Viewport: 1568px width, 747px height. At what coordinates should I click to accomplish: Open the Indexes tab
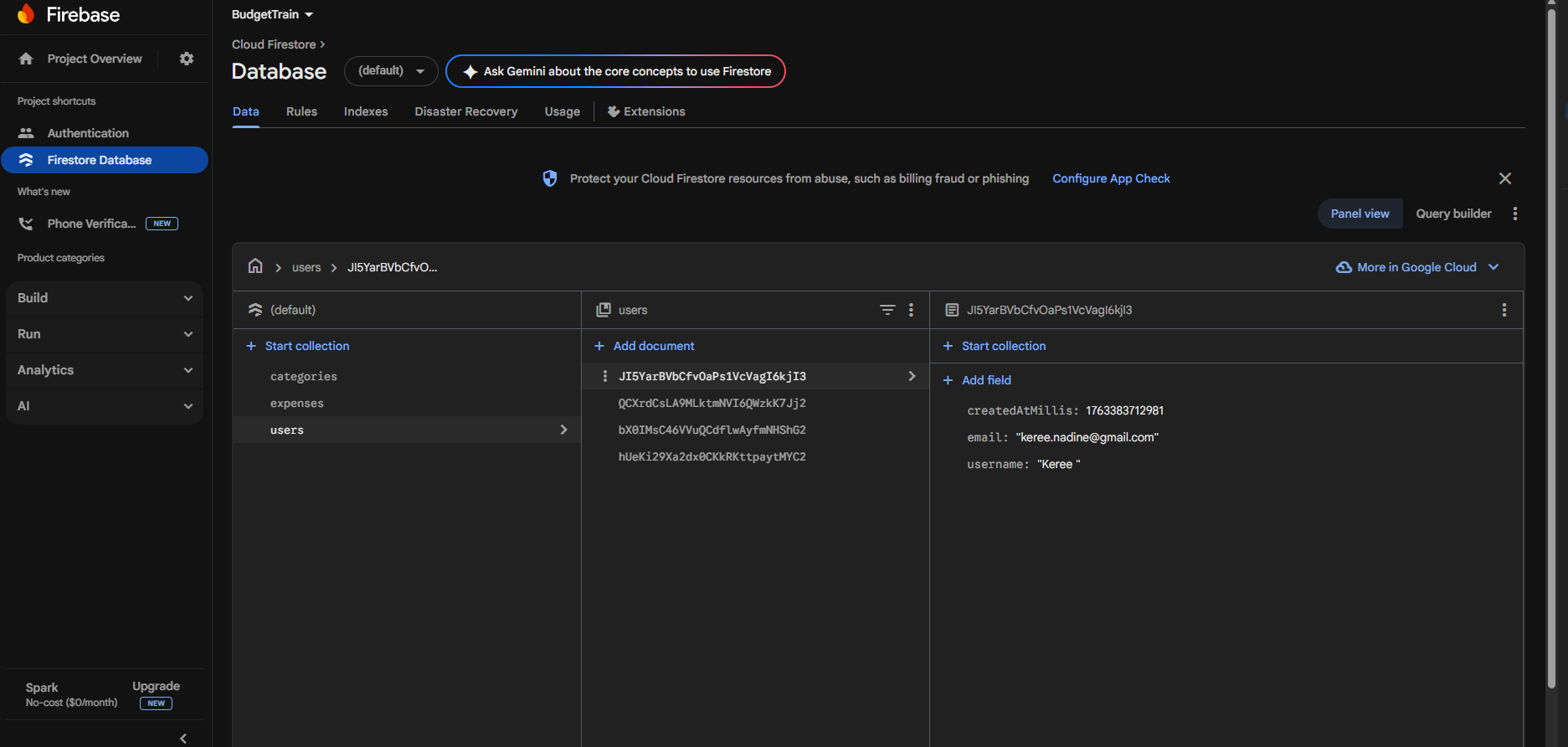366,111
